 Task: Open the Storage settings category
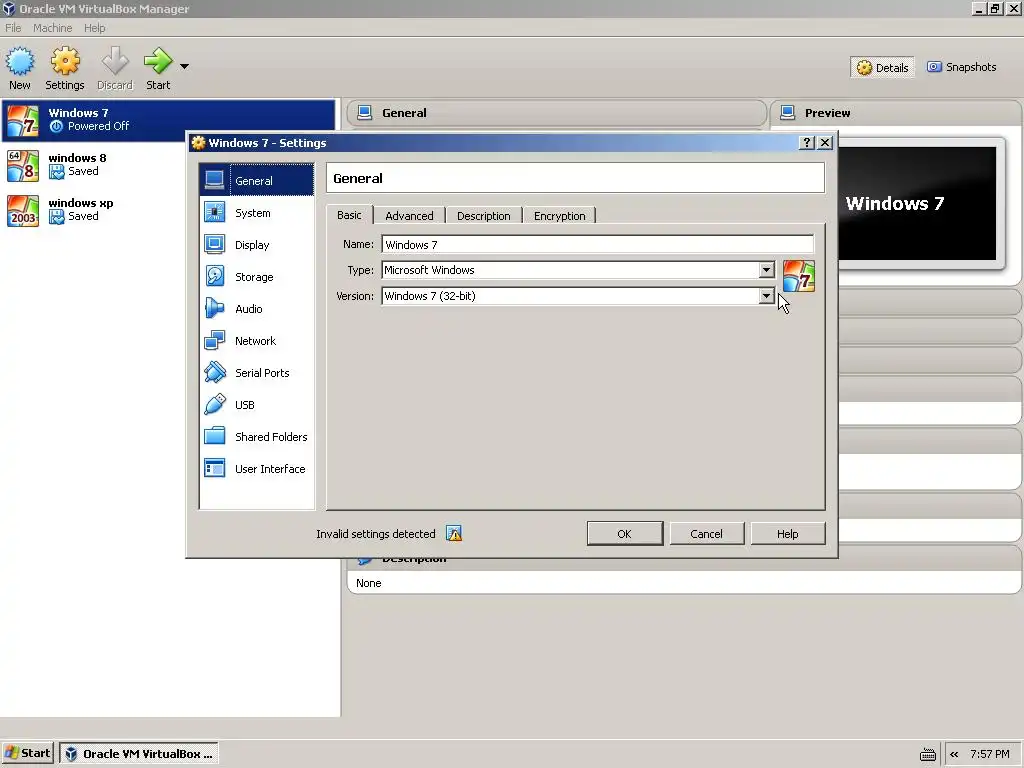(x=257, y=277)
